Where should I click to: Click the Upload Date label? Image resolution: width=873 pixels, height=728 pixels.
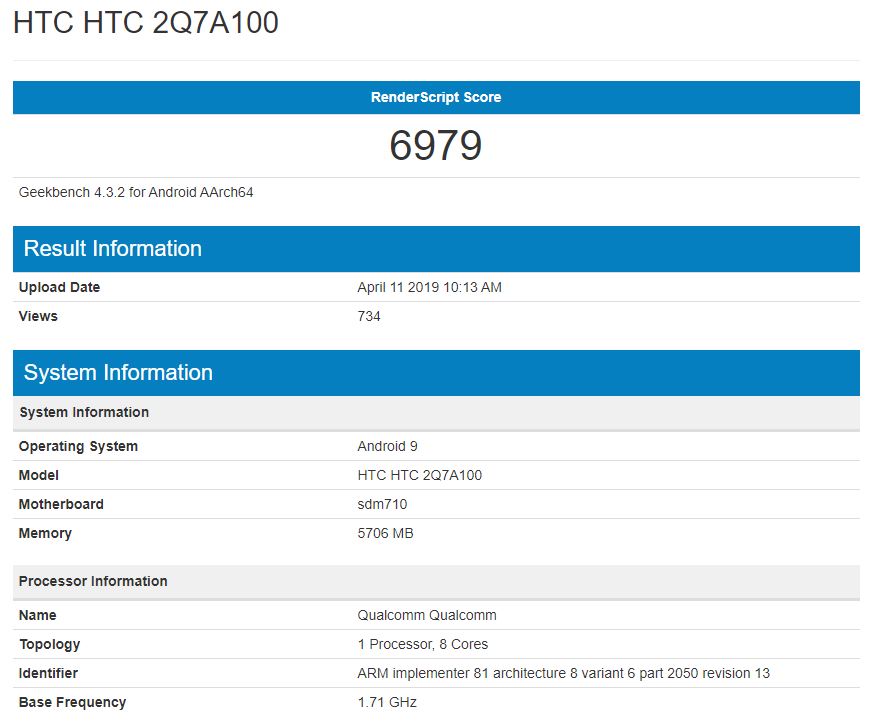point(60,287)
